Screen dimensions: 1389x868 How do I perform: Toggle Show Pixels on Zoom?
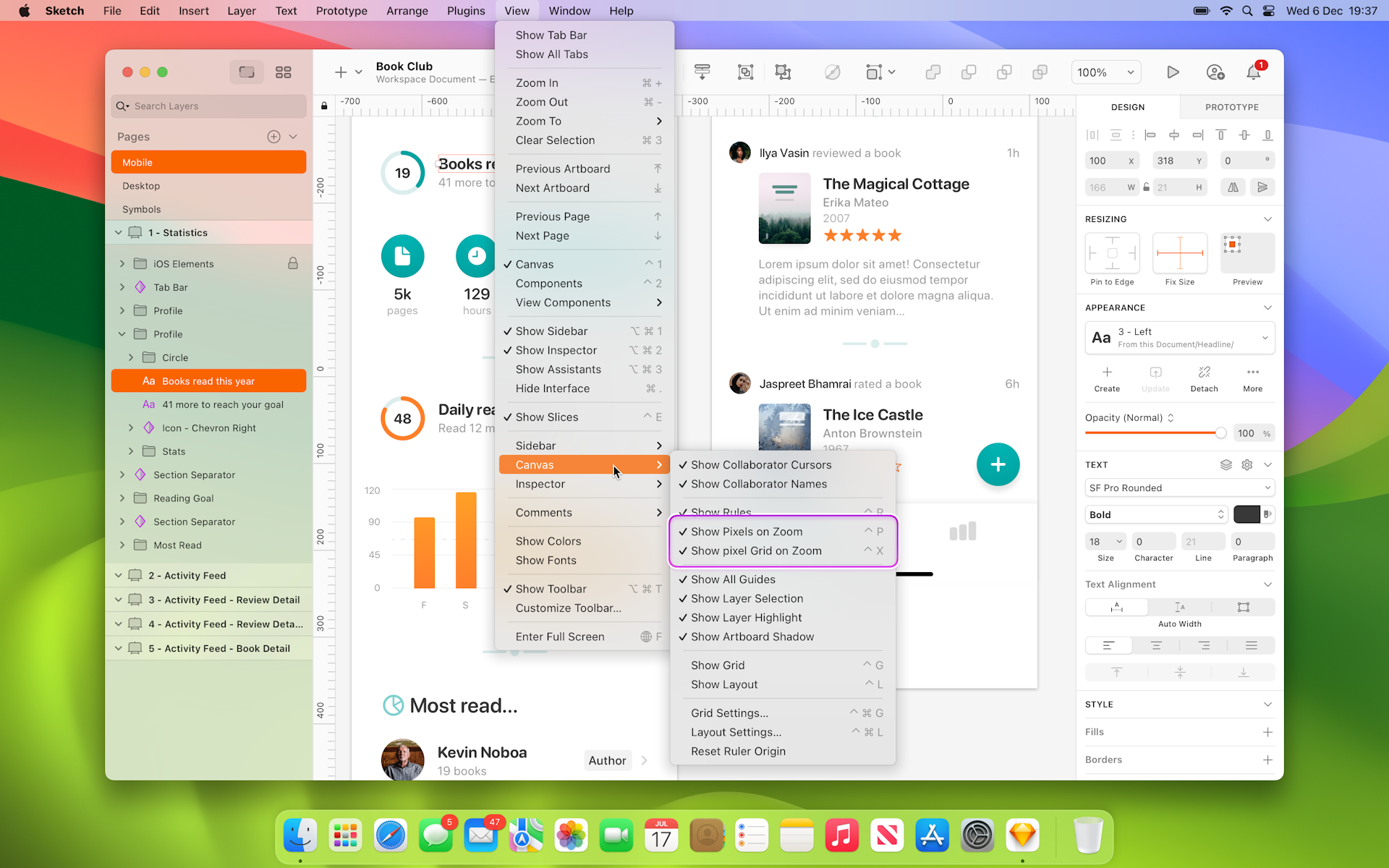pos(783,532)
